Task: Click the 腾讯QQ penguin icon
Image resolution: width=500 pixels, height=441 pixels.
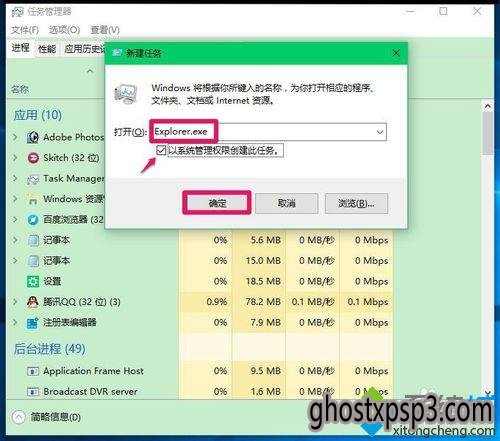Action: tap(33, 302)
